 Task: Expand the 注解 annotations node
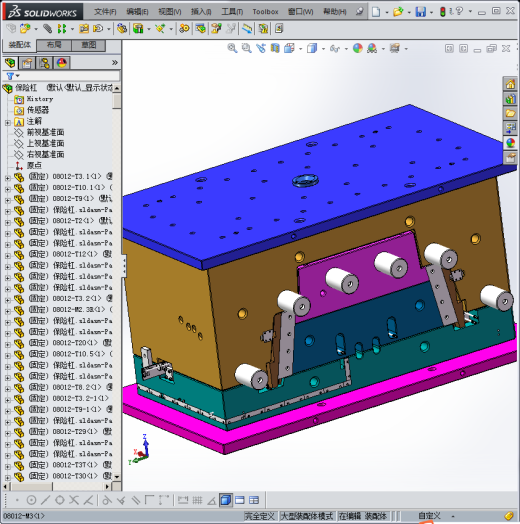click(x=8, y=123)
